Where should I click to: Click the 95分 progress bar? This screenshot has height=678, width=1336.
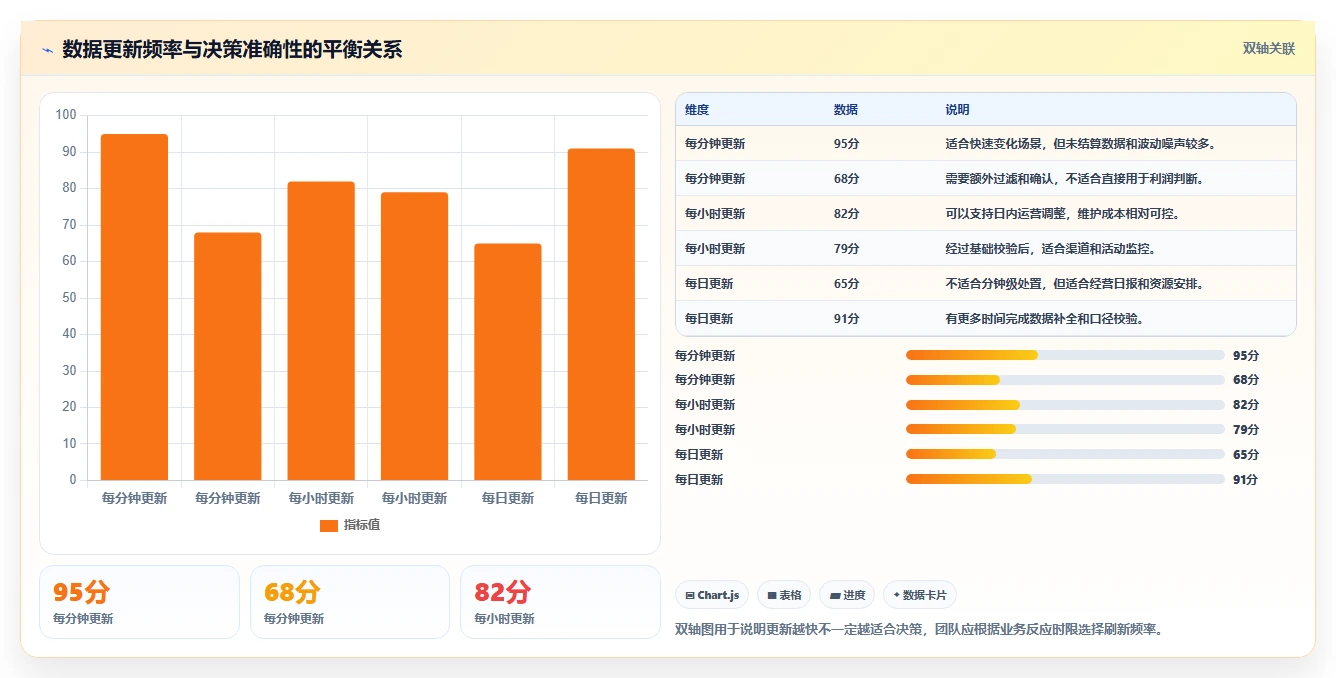pos(1065,355)
